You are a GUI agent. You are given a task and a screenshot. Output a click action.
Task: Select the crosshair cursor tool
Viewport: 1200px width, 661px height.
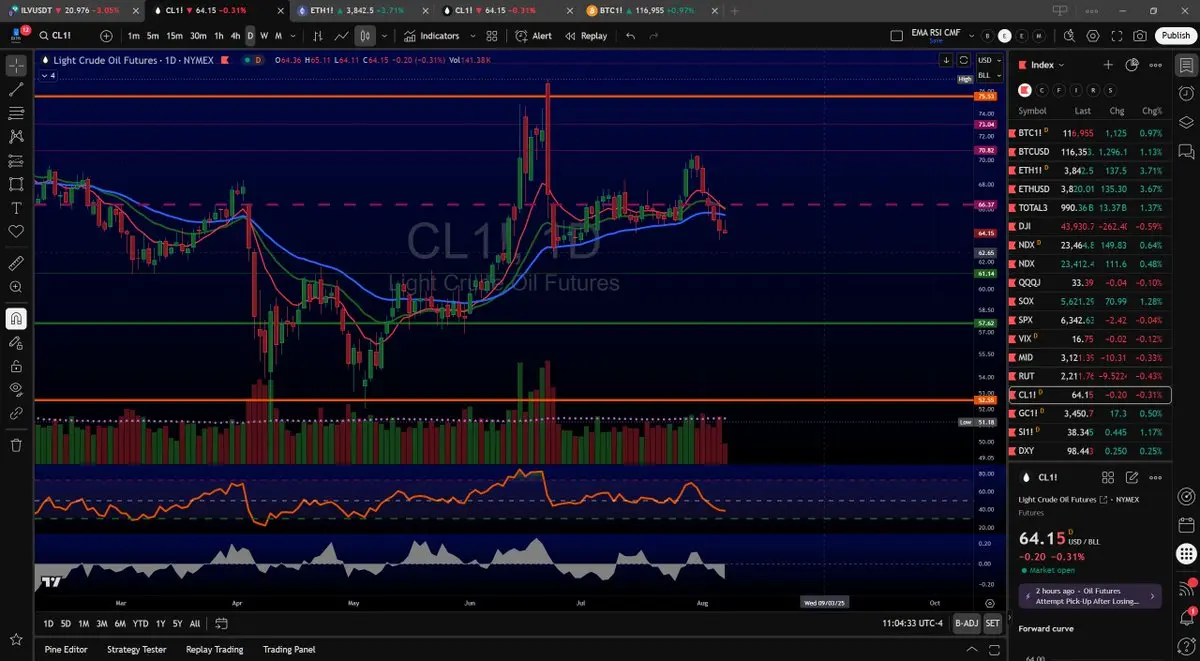16,65
